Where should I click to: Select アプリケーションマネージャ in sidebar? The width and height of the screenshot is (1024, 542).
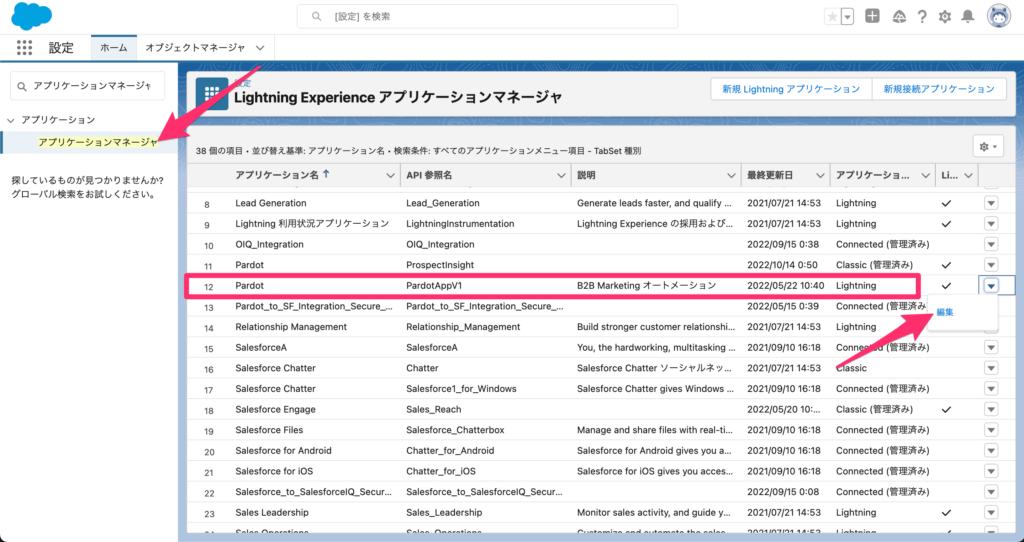coord(97,142)
